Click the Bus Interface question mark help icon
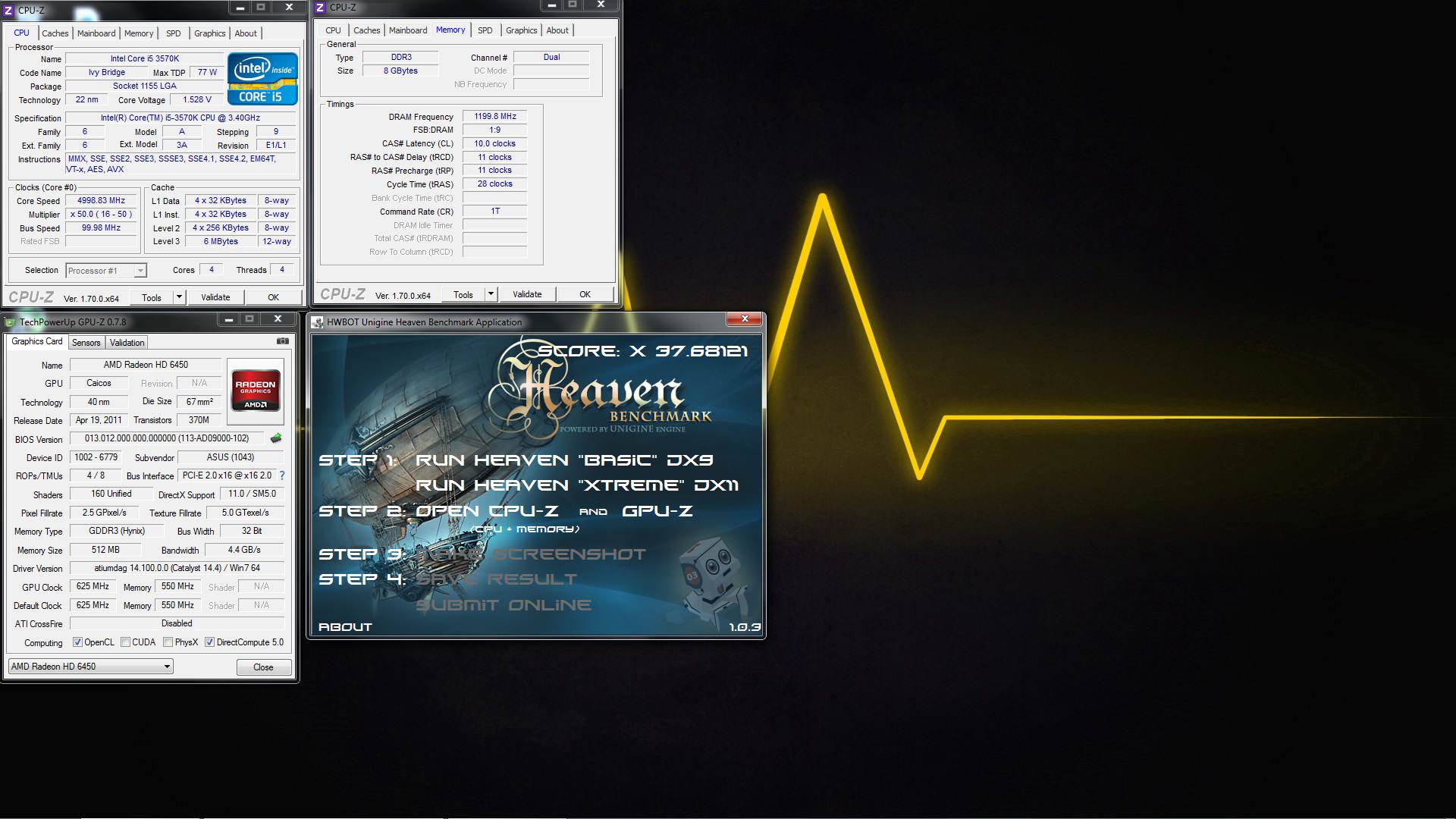The width and height of the screenshot is (1456, 819). [282, 475]
